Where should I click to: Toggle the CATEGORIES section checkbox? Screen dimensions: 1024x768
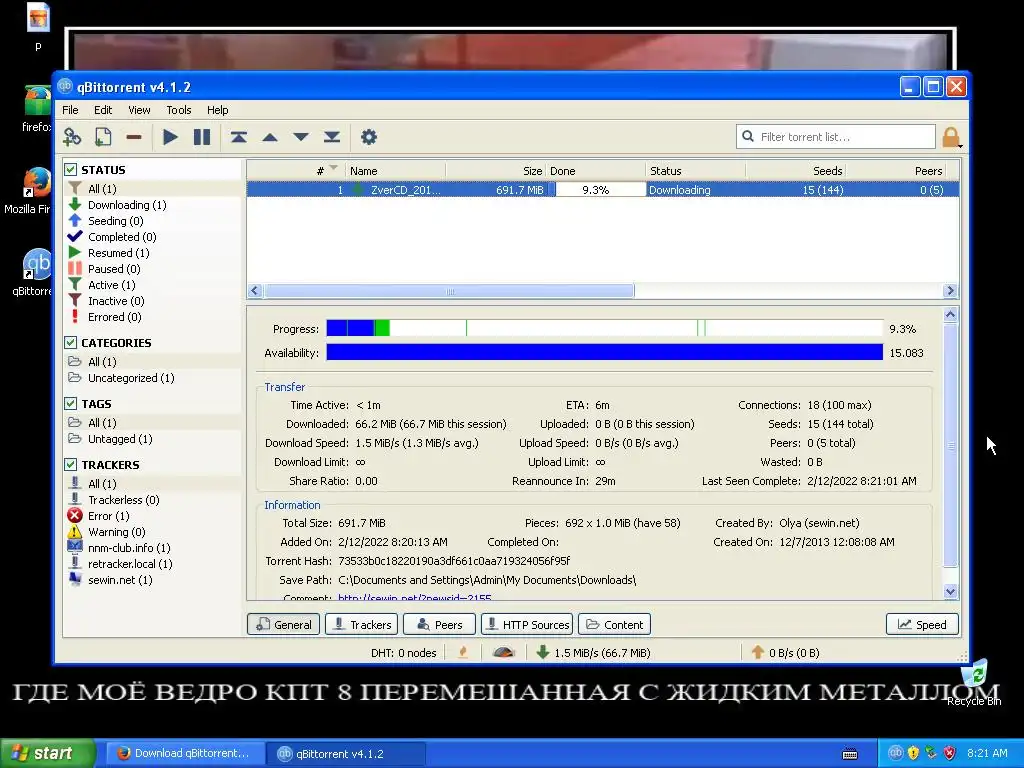71,342
